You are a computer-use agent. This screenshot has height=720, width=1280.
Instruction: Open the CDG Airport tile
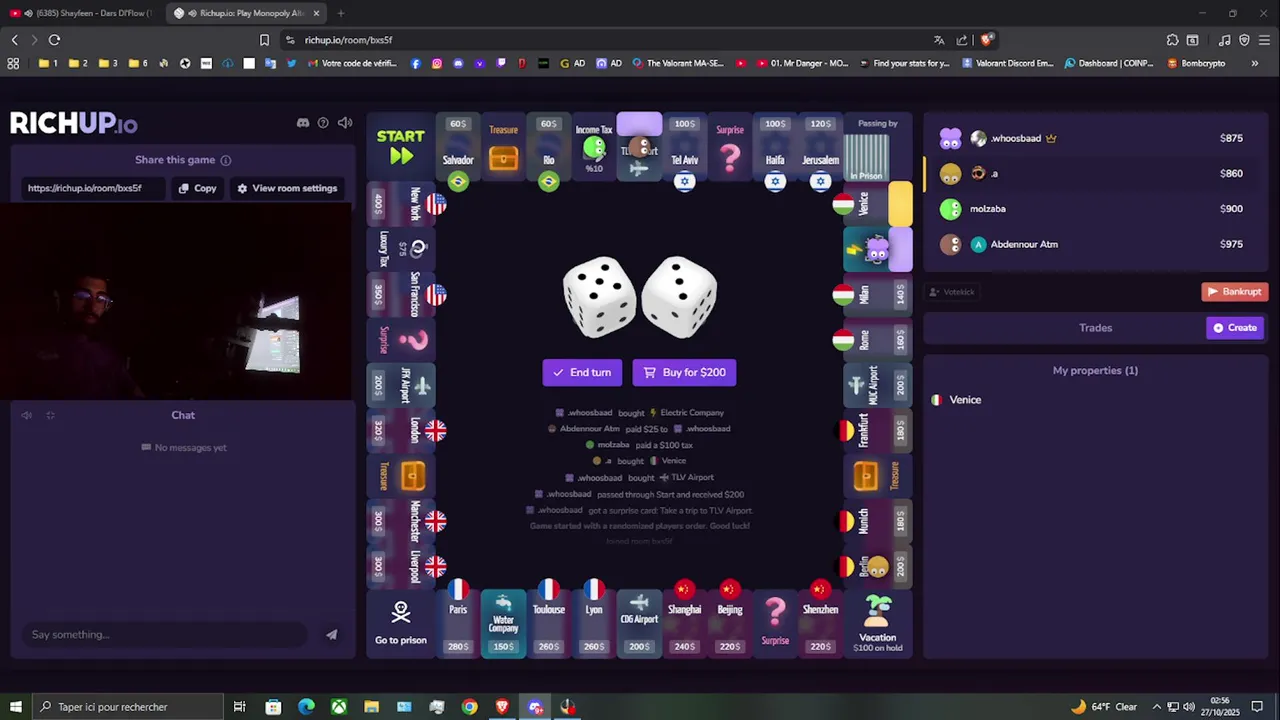(x=639, y=623)
